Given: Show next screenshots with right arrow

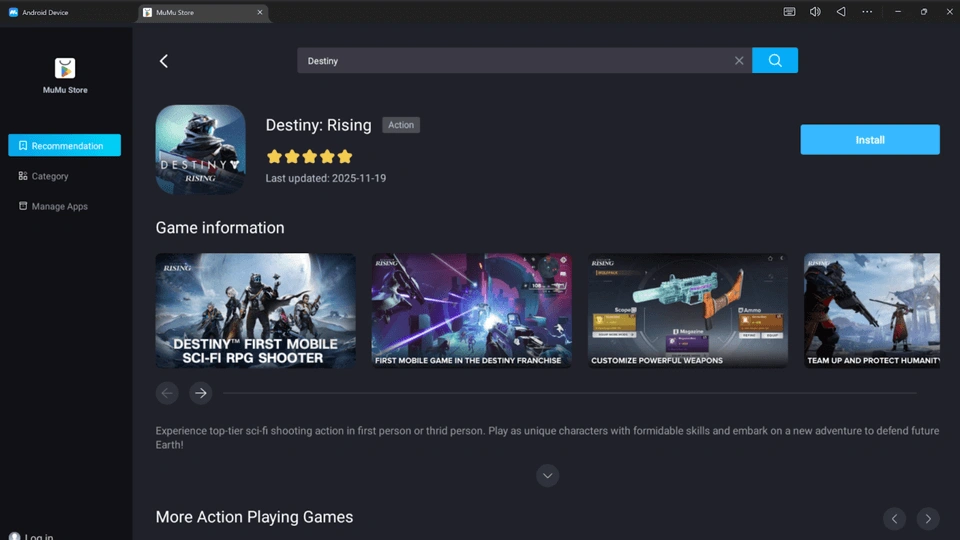Looking at the screenshot, I should 201,393.
